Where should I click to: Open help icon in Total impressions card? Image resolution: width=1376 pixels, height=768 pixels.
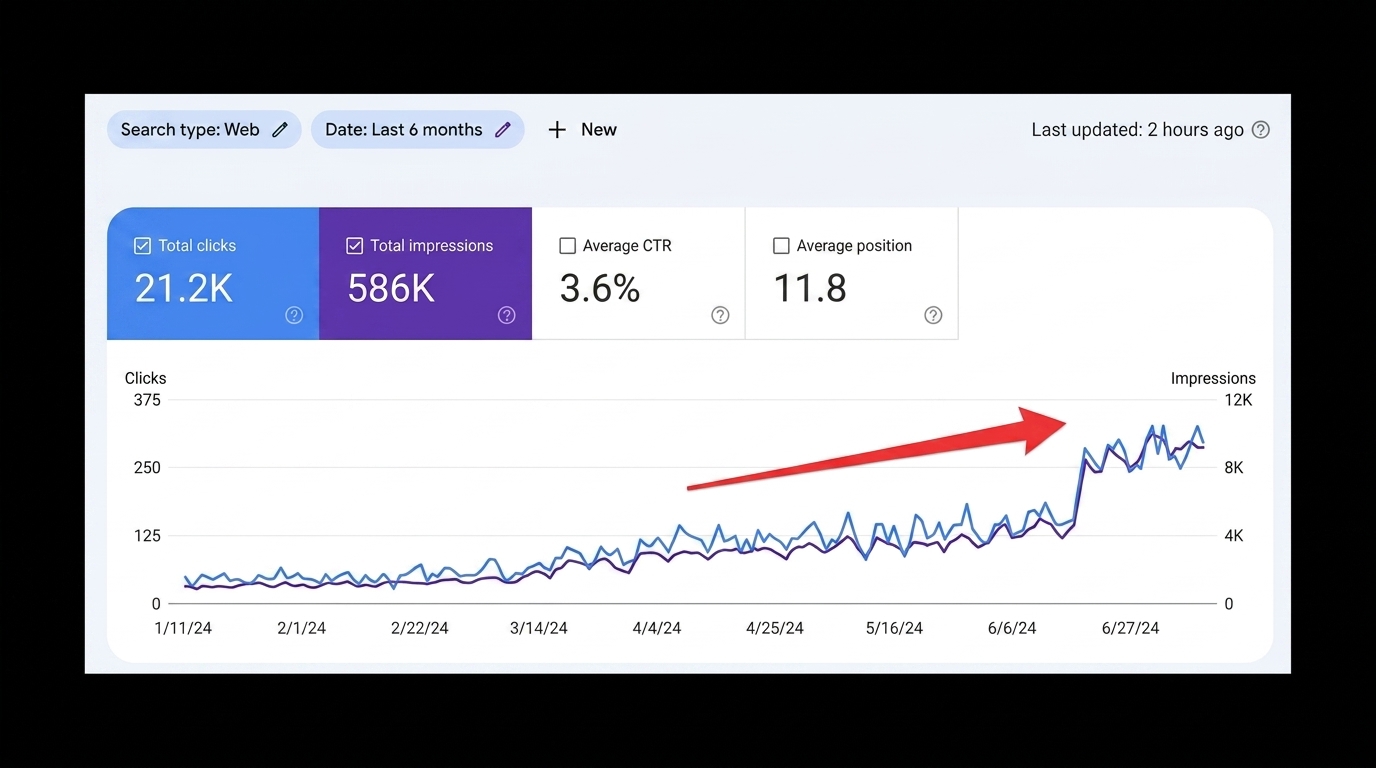point(507,315)
